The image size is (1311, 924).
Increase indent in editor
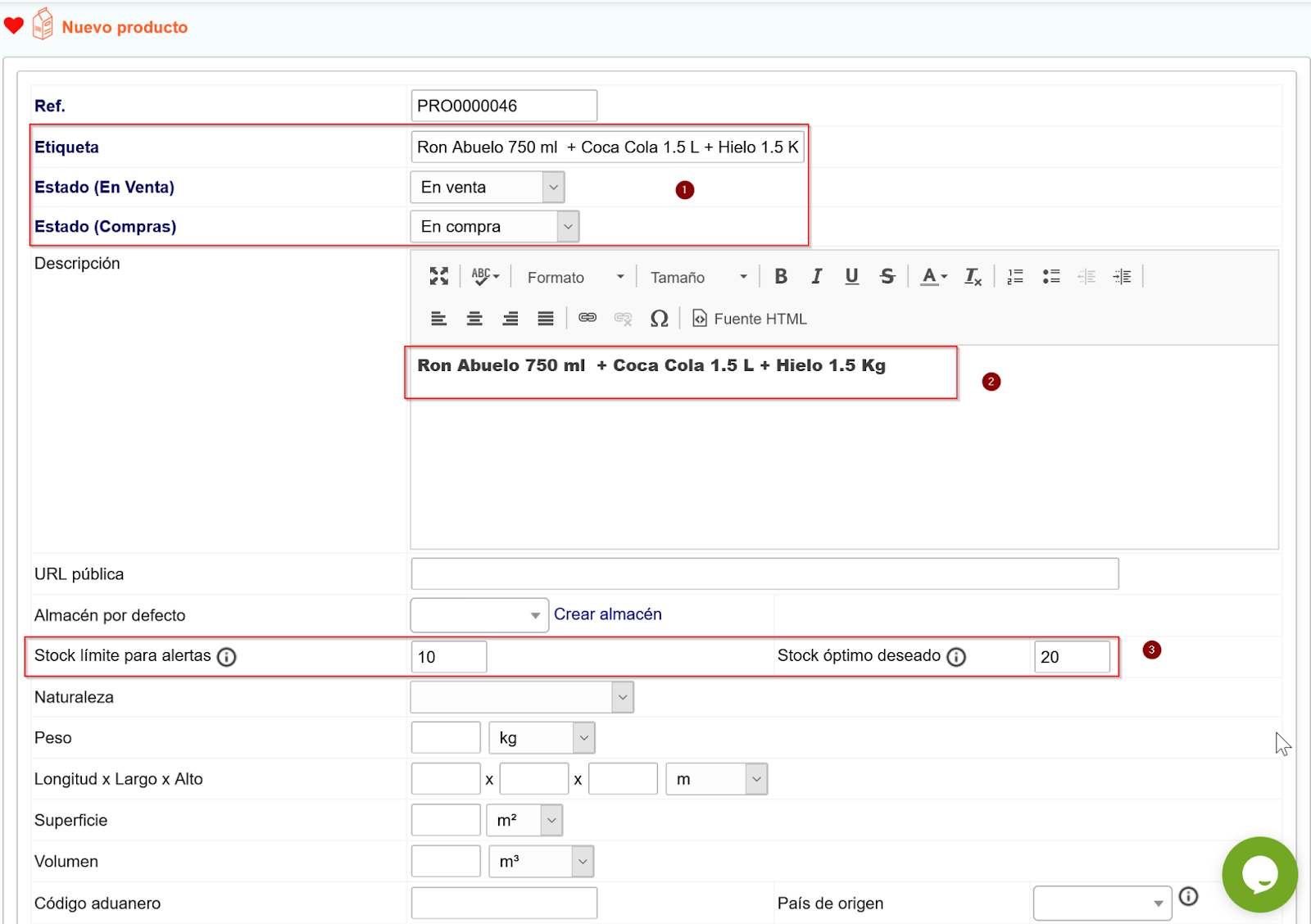1123,276
